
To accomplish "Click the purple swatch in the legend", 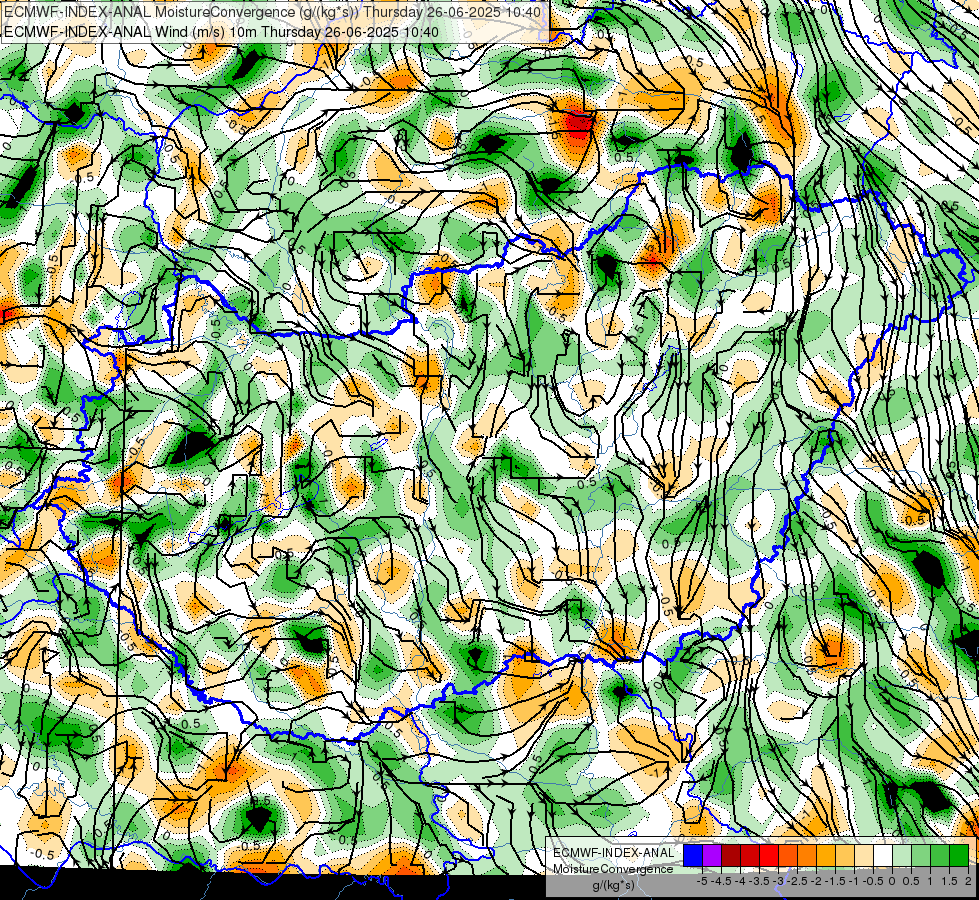I will pos(712,855).
